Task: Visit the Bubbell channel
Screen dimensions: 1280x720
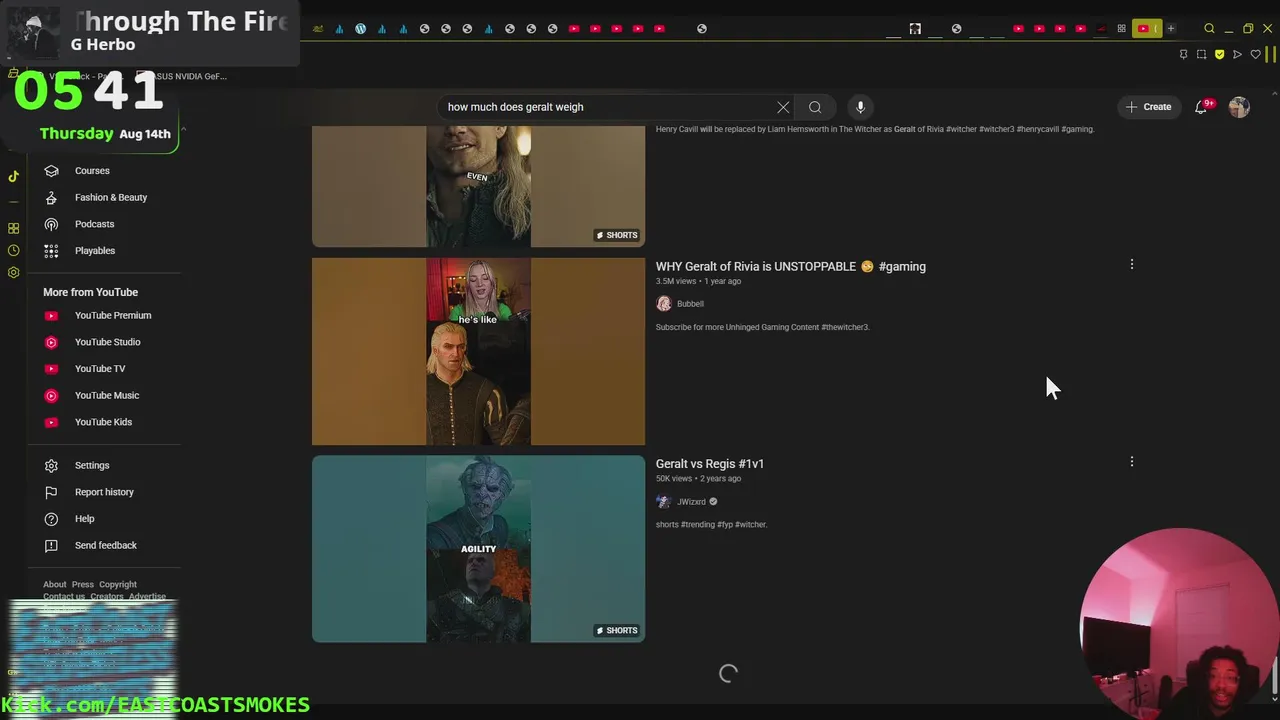Action: 690,304
